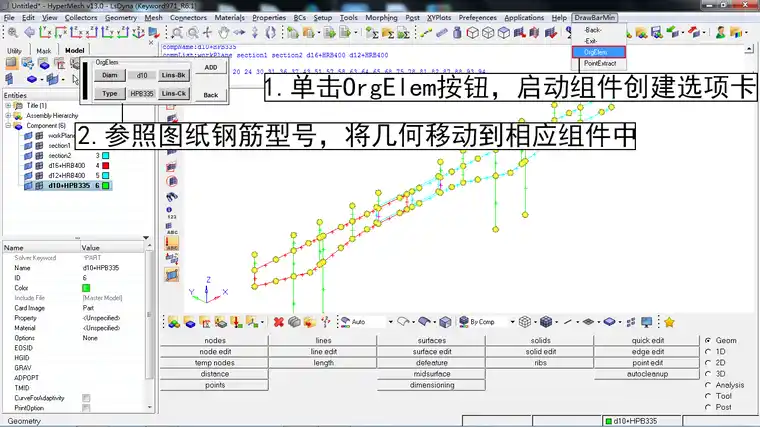Select the Post radio button
The image size is (760, 427).
pos(708,407)
